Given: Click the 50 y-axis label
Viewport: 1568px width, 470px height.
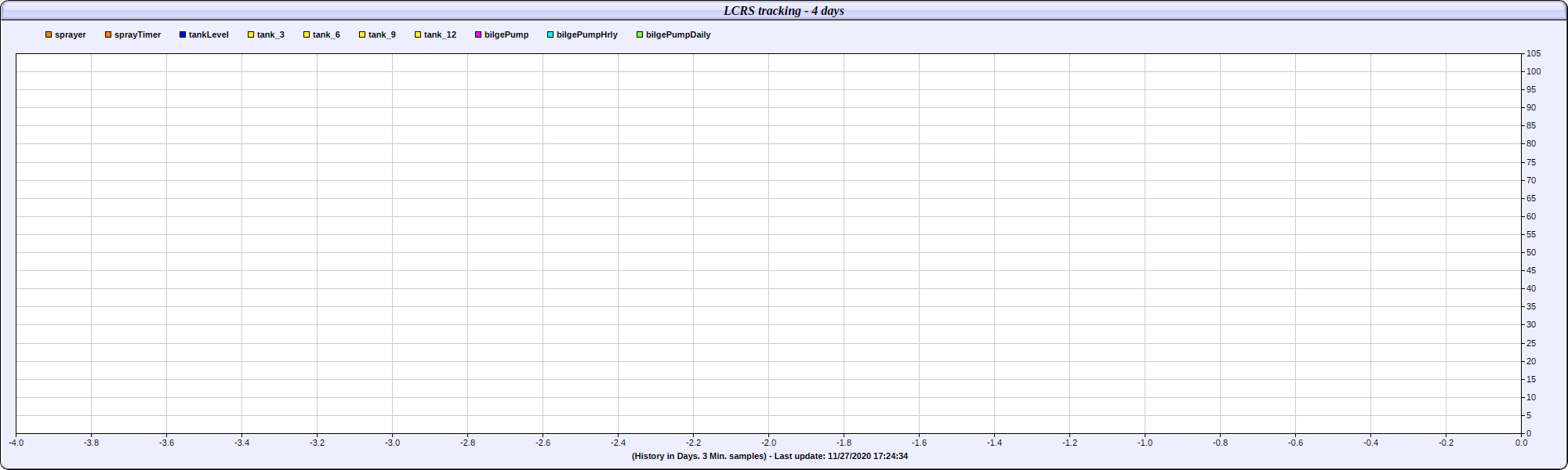Looking at the screenshot, I should click(1531, 252).
